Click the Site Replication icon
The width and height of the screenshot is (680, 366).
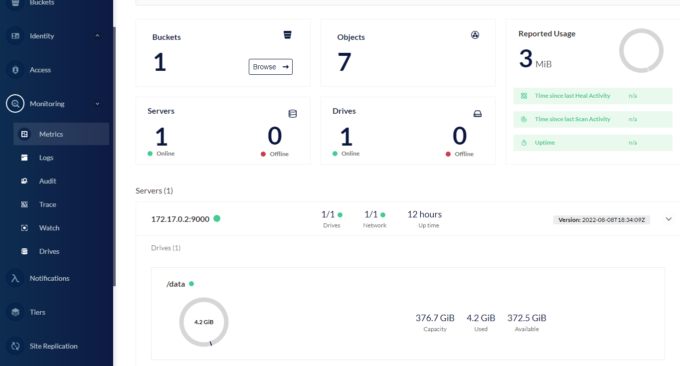(x=15, y=346)
